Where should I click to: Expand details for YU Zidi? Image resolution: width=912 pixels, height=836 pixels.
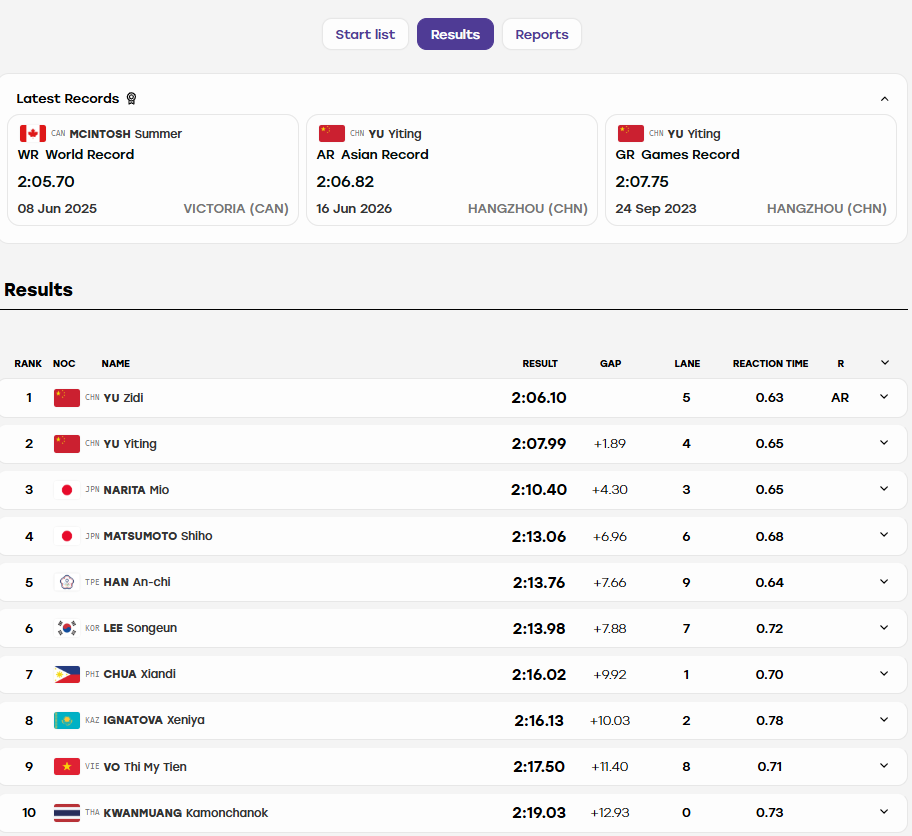point(884,397)
